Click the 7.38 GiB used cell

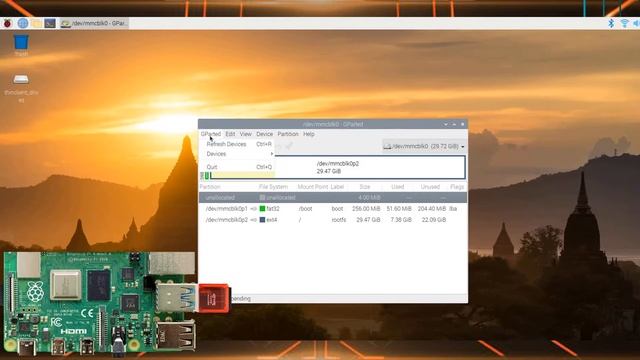tap(401, 220)
